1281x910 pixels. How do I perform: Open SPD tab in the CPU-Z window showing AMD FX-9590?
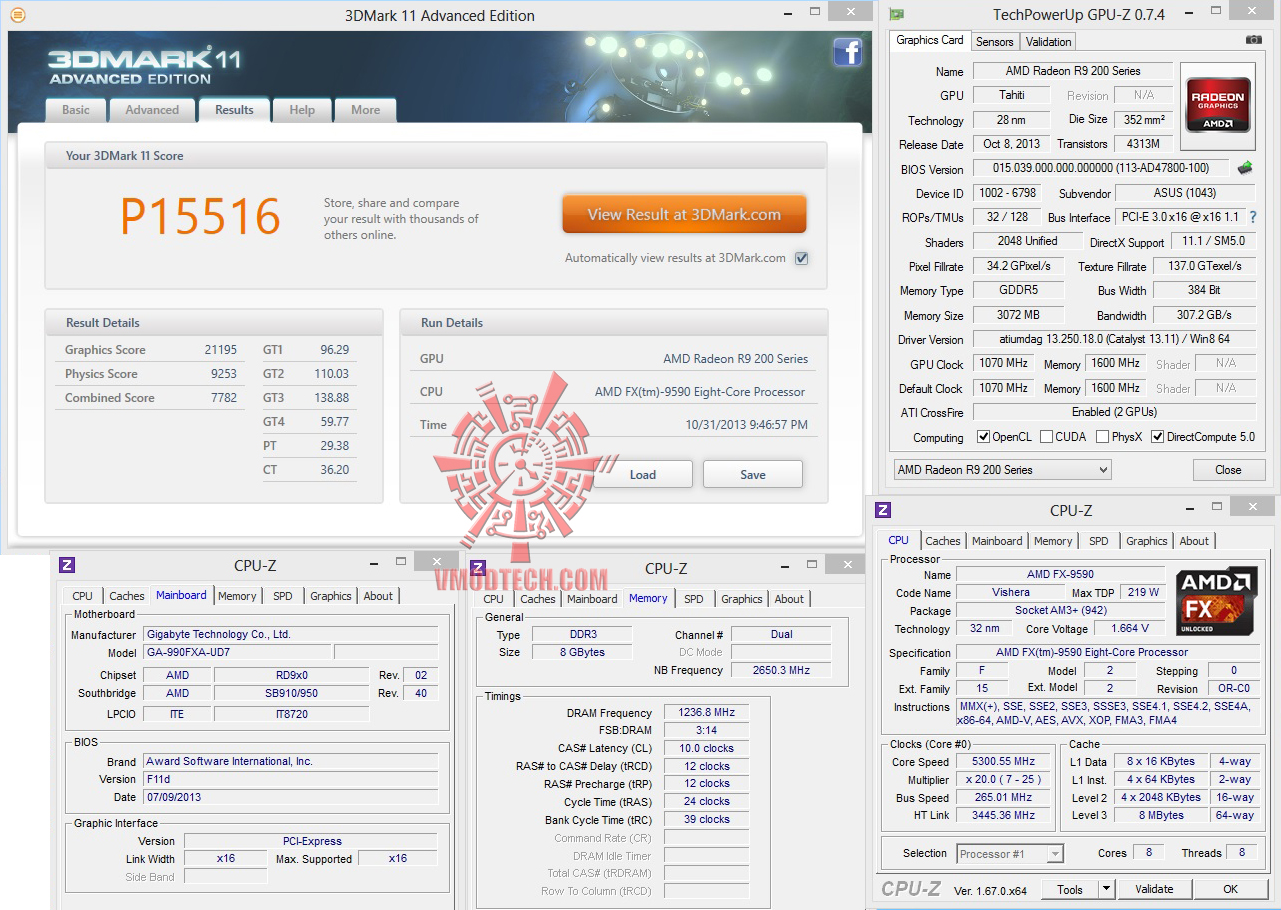tap(1099, 541)
